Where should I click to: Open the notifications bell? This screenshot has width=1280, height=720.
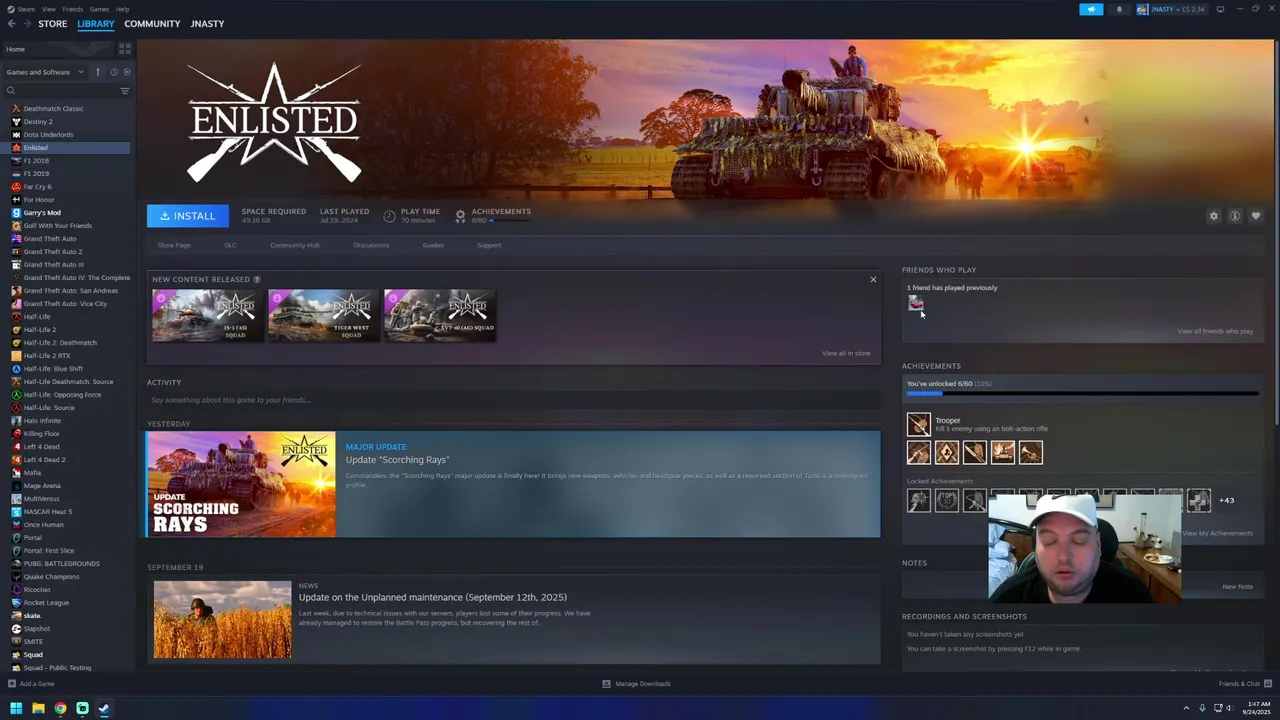1119,9
